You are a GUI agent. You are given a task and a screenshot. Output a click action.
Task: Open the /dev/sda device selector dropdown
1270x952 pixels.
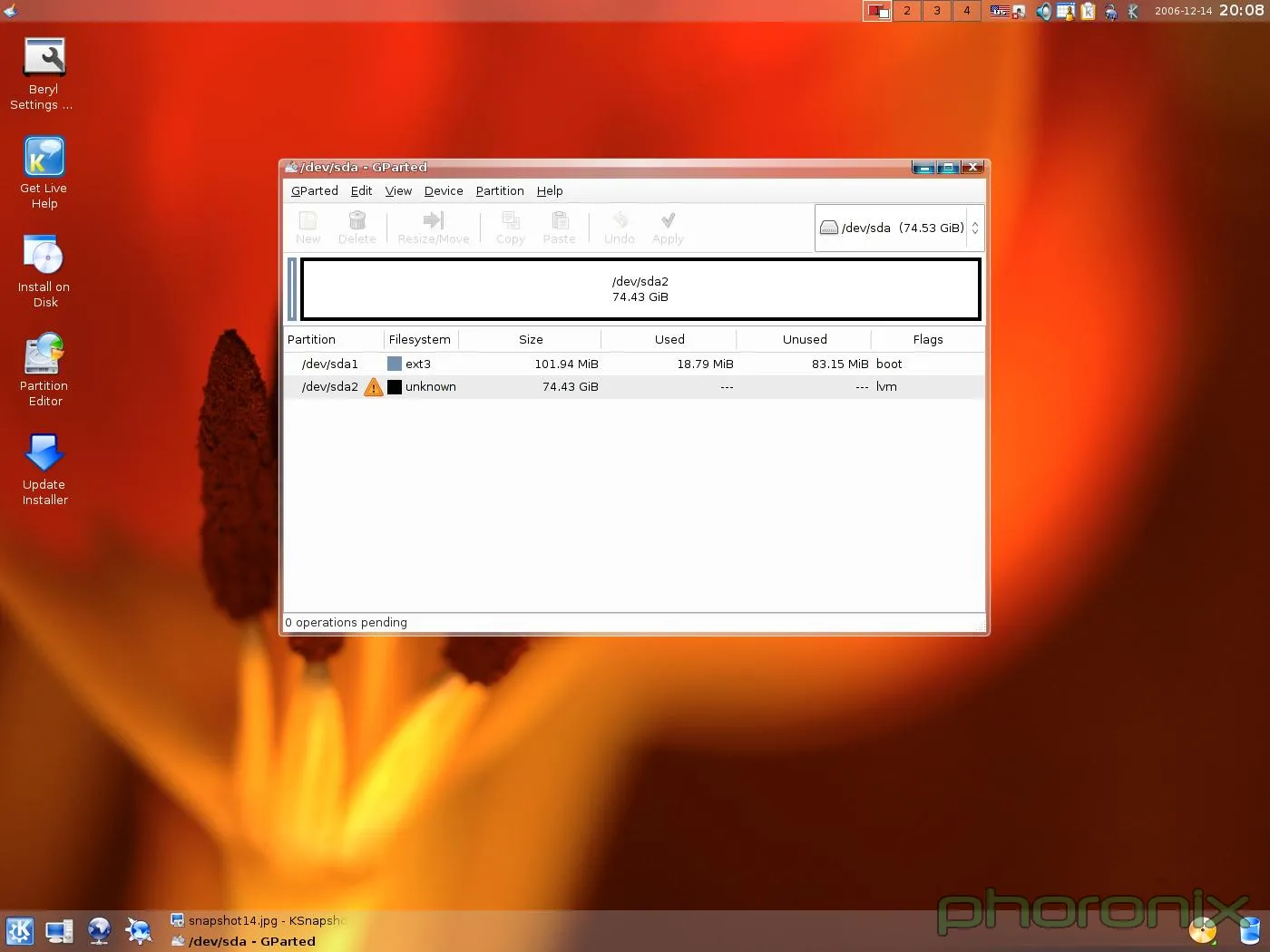coord(899,228)
